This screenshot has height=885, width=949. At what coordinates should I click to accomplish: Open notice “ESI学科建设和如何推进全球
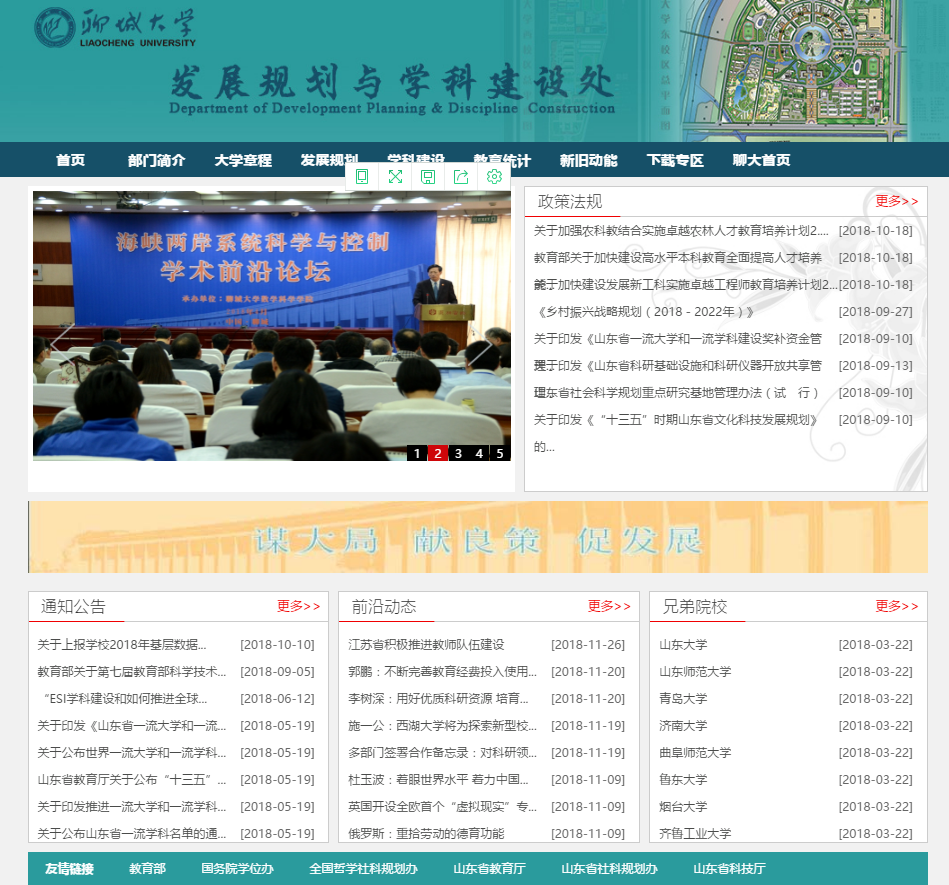pyautogui.click(x=125, y=699)
